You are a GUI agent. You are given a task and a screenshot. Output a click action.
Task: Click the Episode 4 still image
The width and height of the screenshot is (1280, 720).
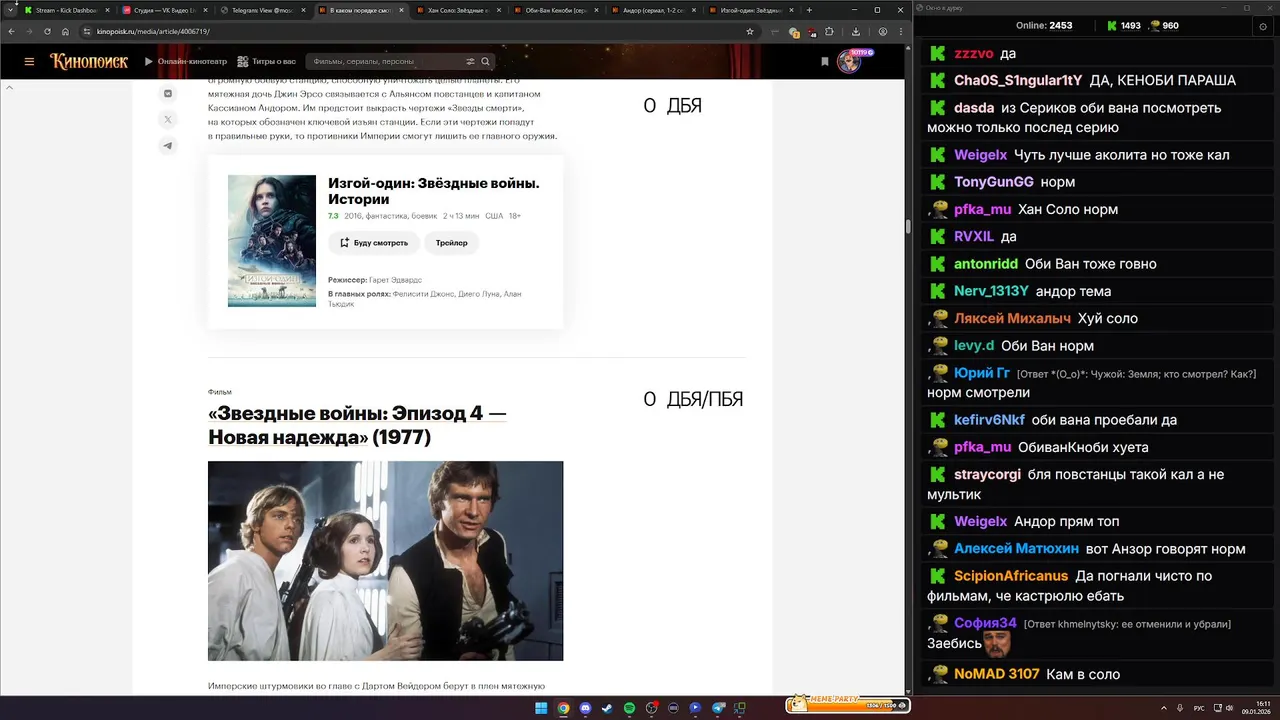(x=385, y=561)
